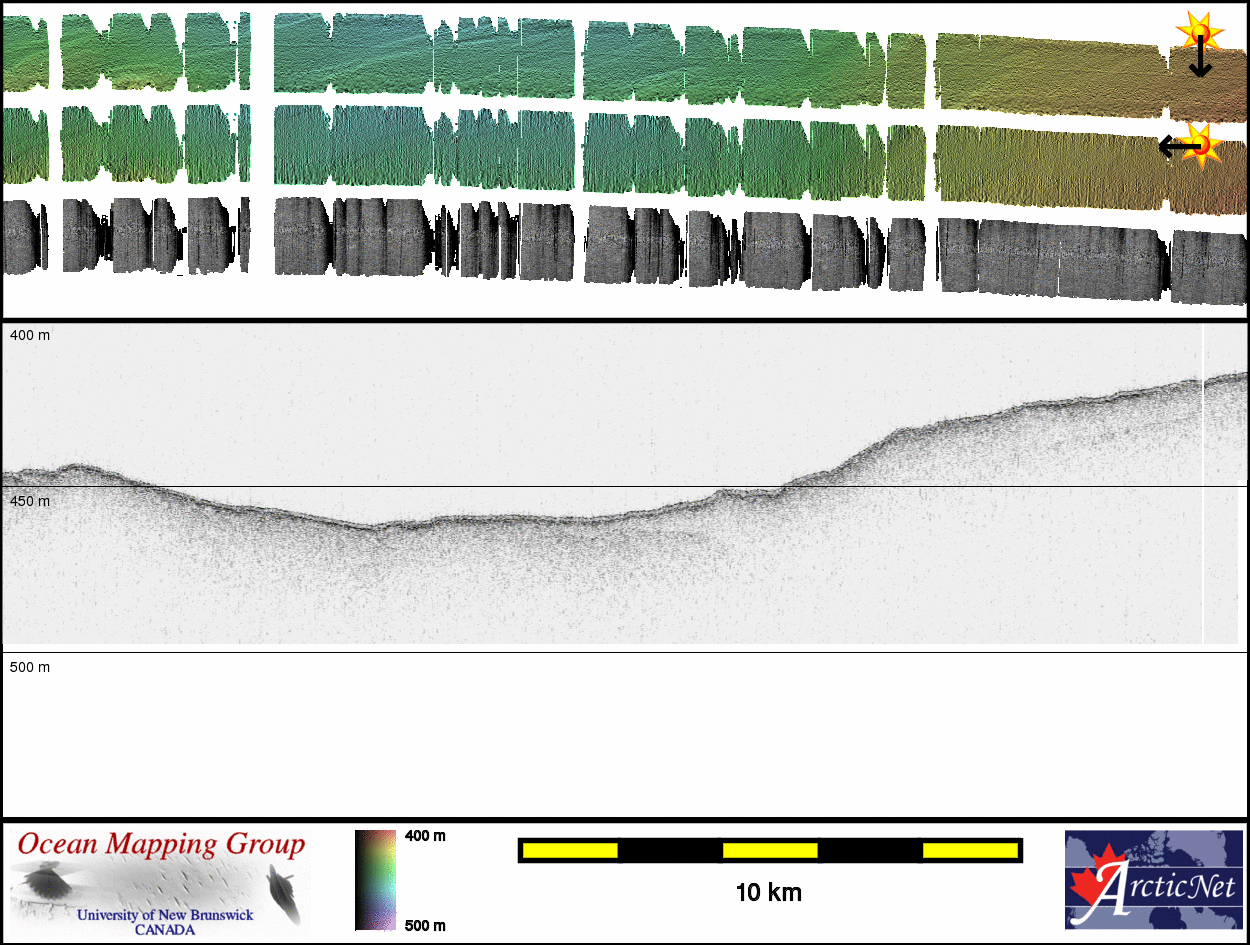Click the 400 m label beside color legend

425,836
